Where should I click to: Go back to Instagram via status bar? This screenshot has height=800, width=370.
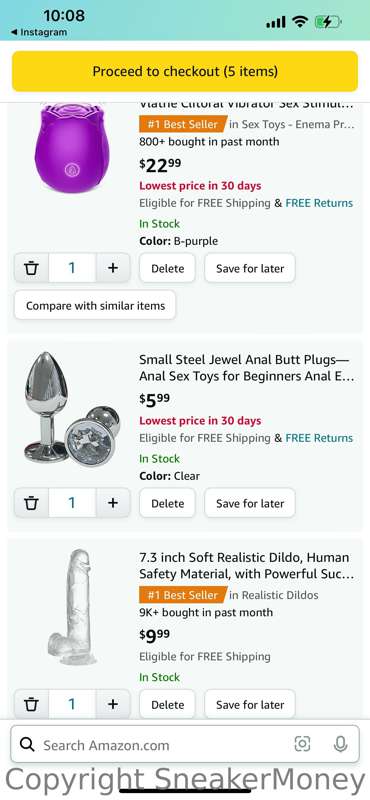pos(39,32)
